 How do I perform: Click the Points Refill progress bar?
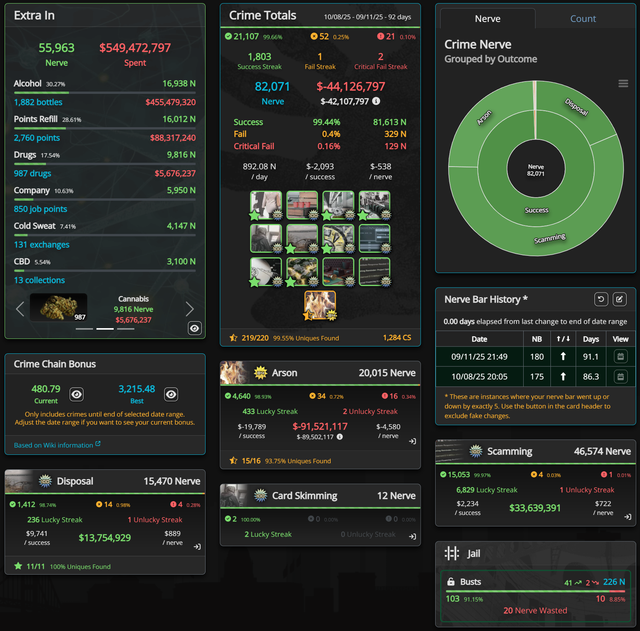pos(104,128)
